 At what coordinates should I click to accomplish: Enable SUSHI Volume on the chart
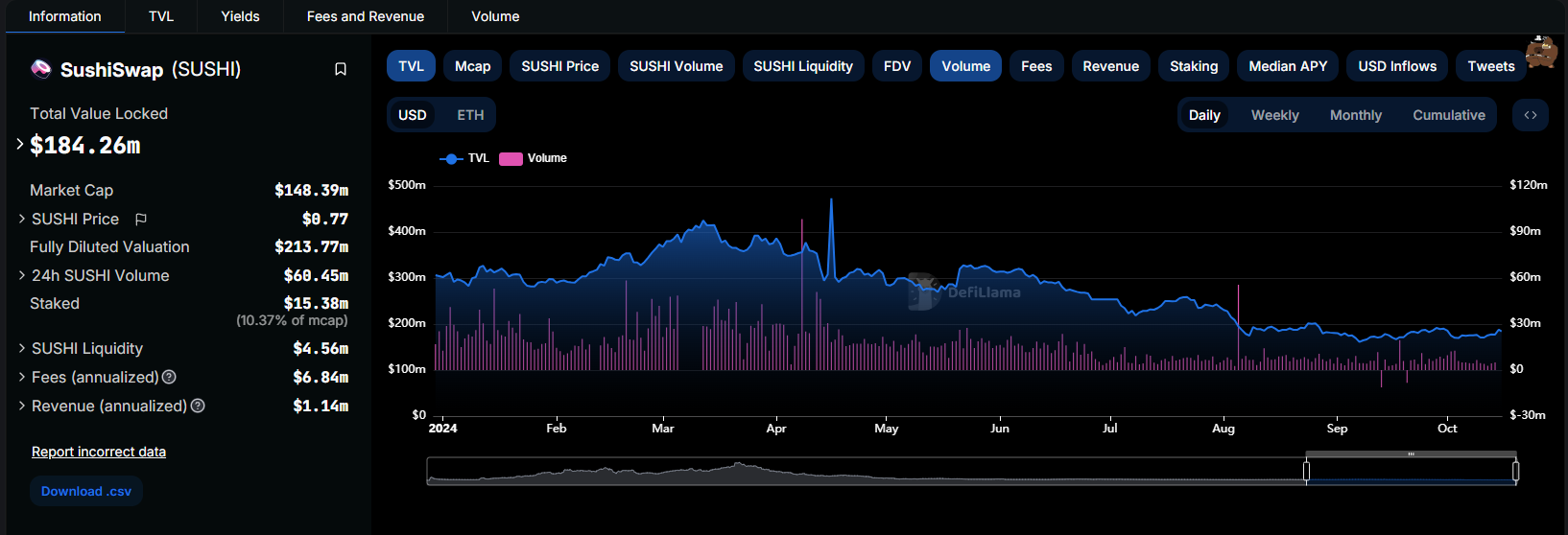point(676,66)
